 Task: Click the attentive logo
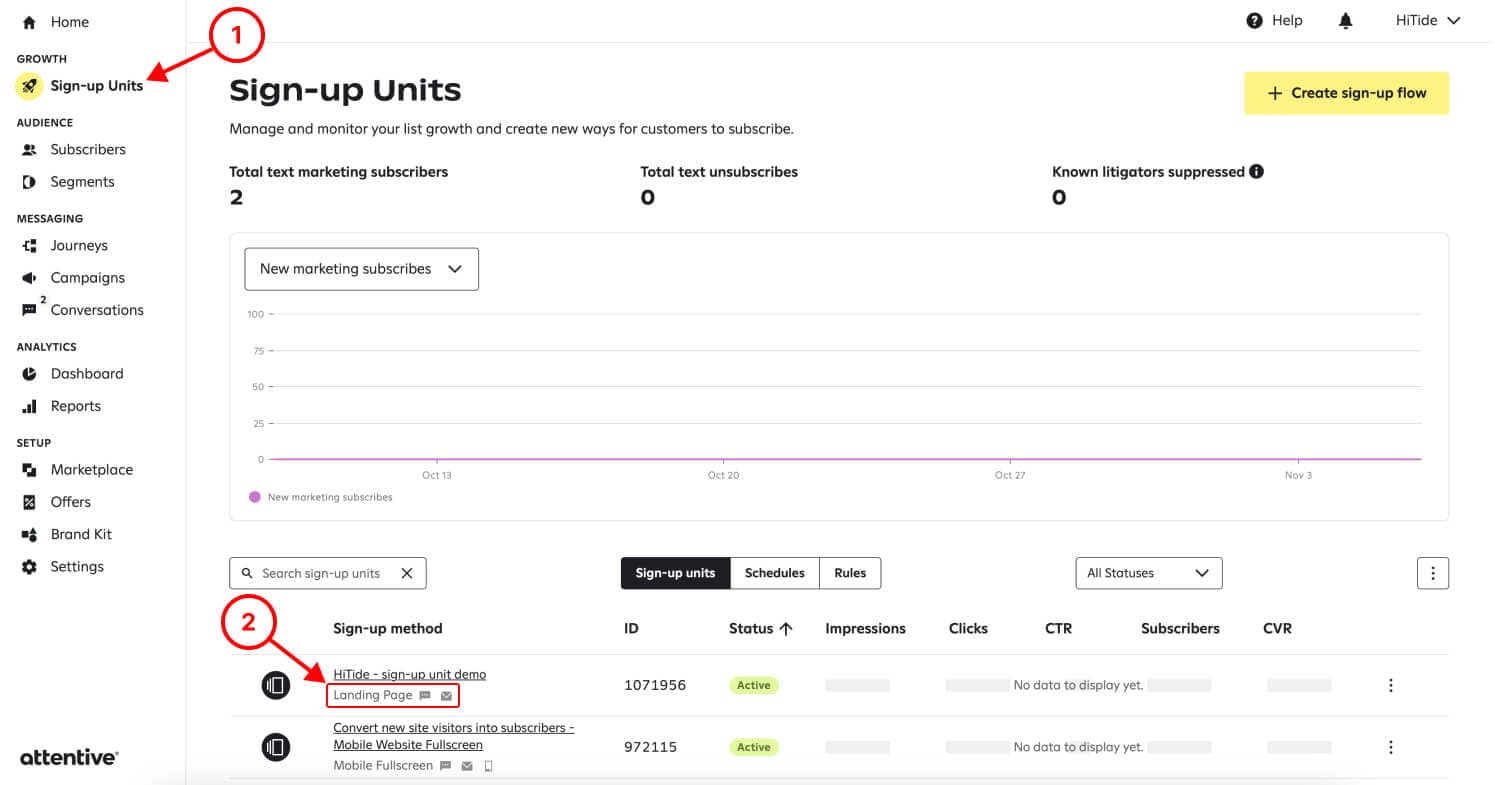pos(69,757)
